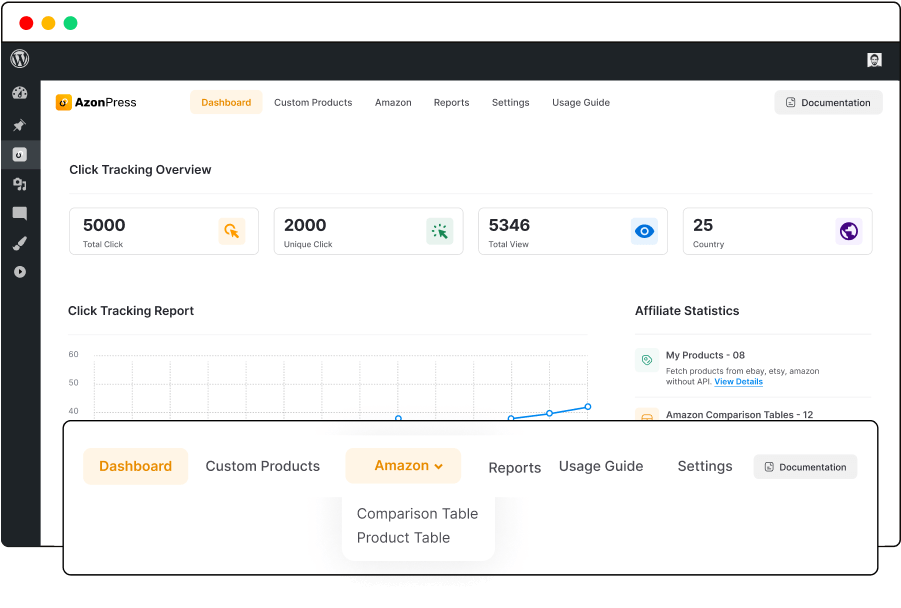The width and height of the screenshot is (901, 608).
Task: Click the red close window button
Action: pyautogui.click(x=26, y=23)
